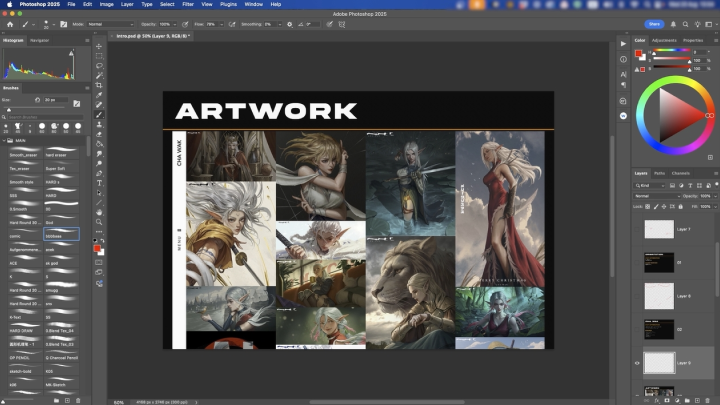Select the Path Selection tool
The image size is (720, 405).
pos(99,193)
